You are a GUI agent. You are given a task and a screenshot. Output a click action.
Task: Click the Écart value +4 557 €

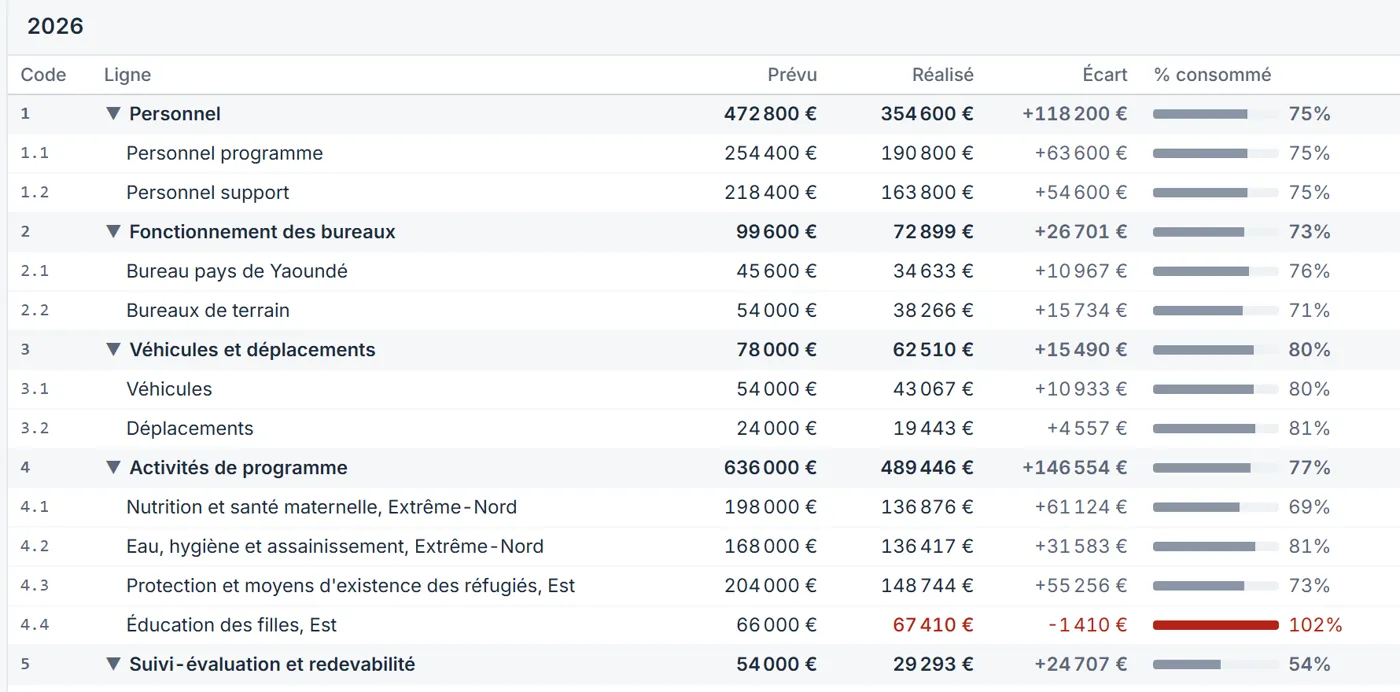pos(1087,428)
